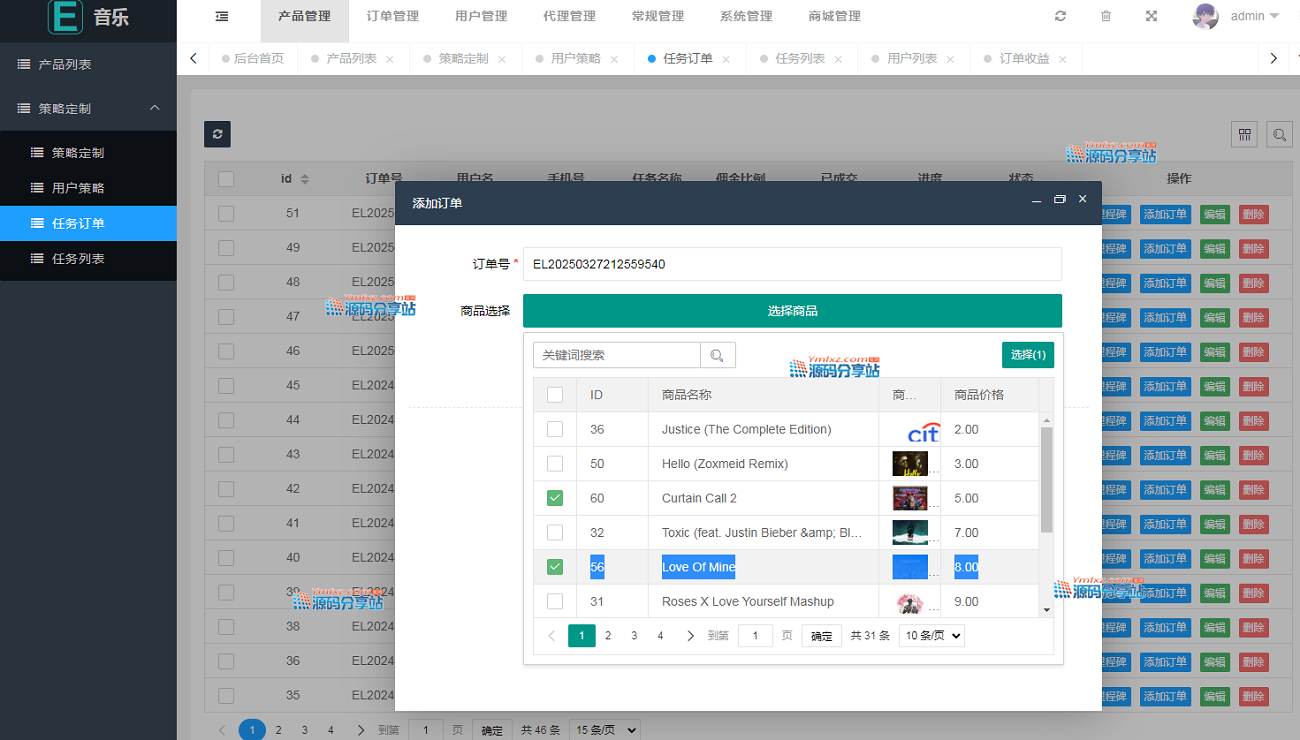Uncheck the Curtain Call 2 checkbox
1300x740 pixels.
[x=555, y=498]
